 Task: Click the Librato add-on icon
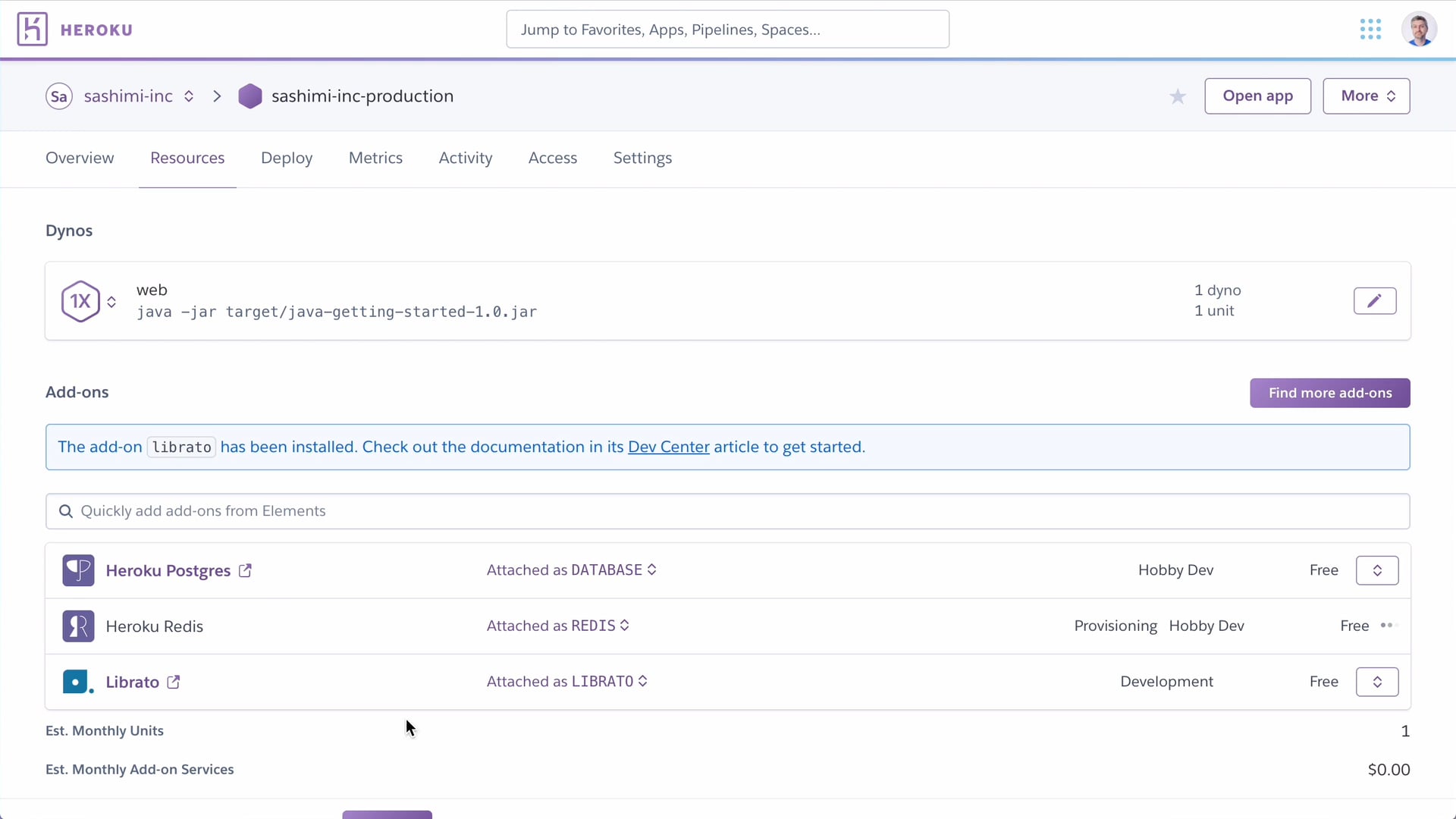pos(77,681)
